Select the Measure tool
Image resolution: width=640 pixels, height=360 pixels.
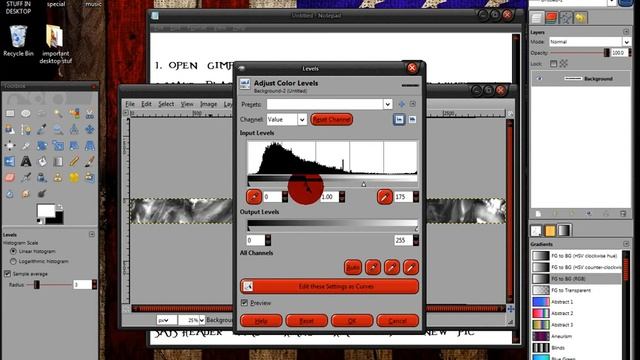74,129
